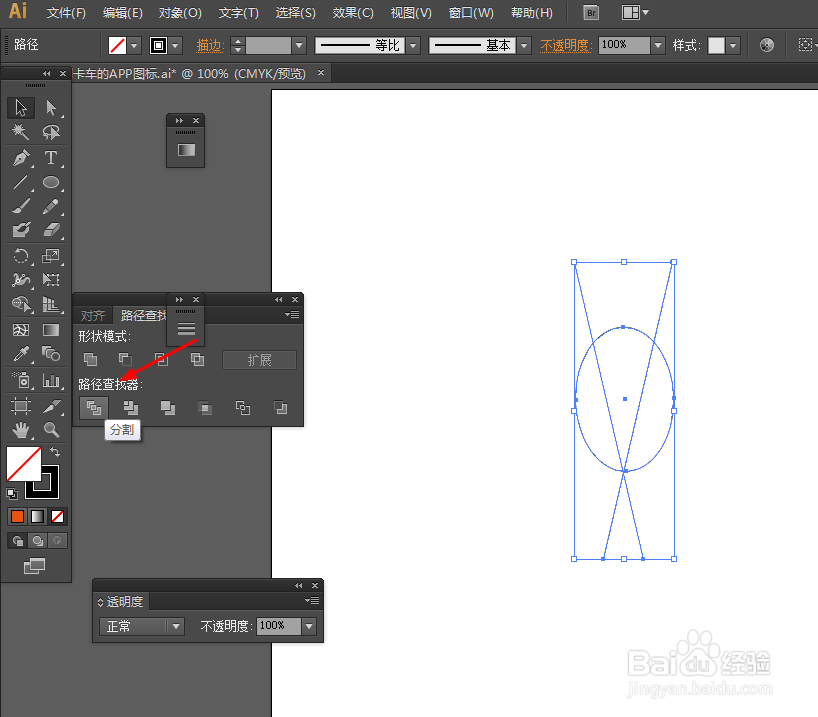Select the Pen tool

tap(21, 158)
